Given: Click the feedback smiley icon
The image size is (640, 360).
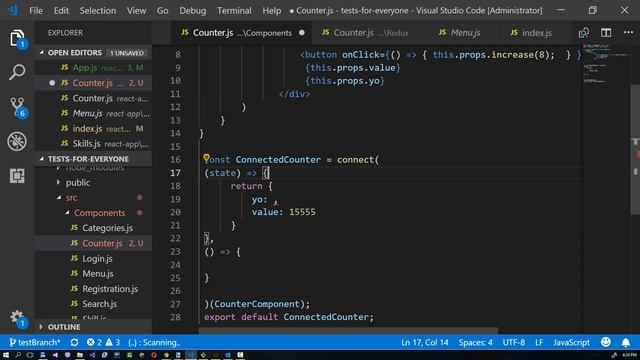Looking at the screenshot, I should pyautogui.click(x=606, y=342).
